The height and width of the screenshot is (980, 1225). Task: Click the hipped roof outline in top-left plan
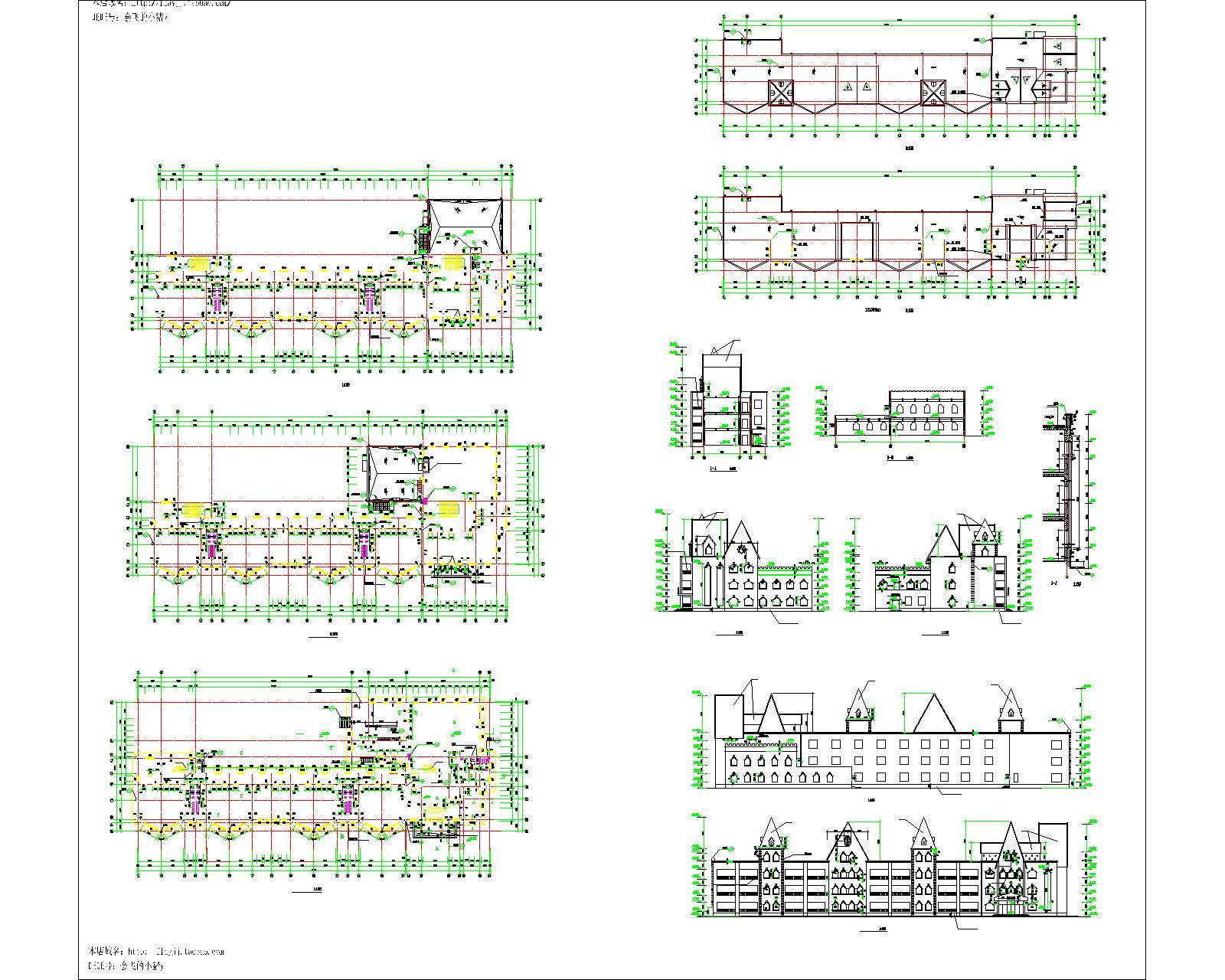click(465, 226)
